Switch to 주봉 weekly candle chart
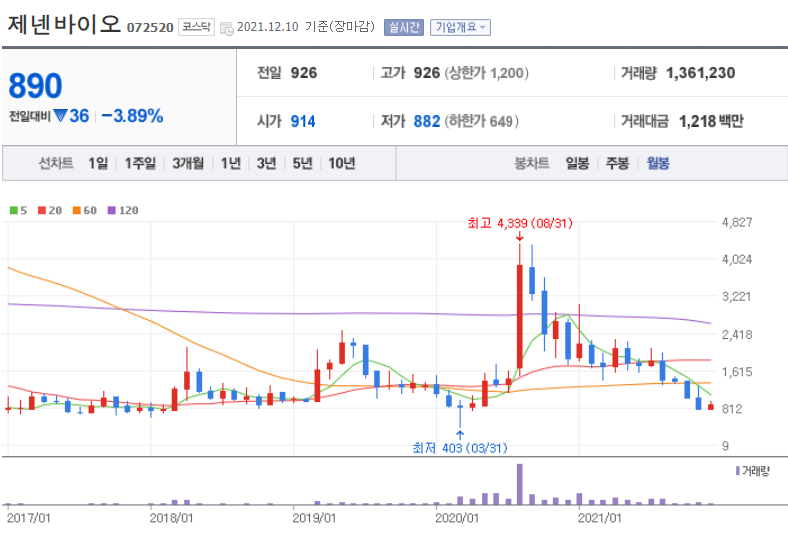This screenshot has height=548, width=788. click(618, 163)
